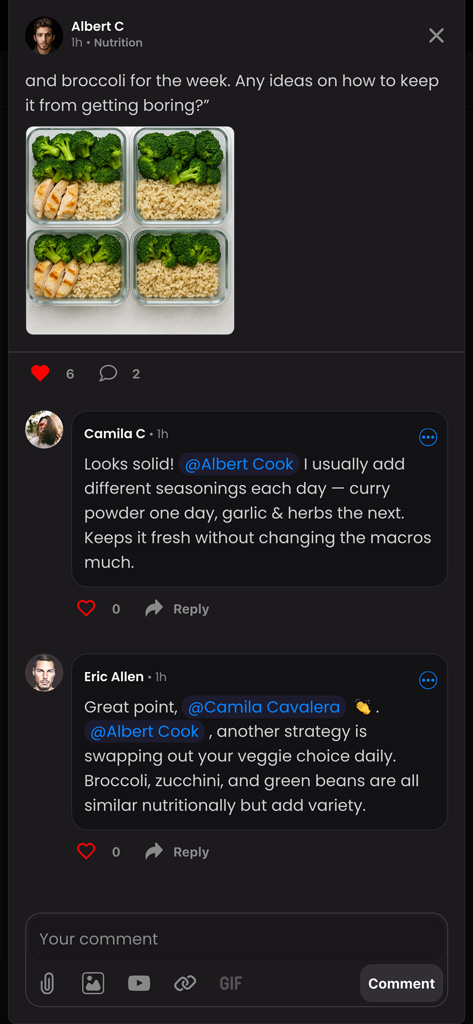
Task: Attach a file with the paperclip icon
Action: coord(47,983)
